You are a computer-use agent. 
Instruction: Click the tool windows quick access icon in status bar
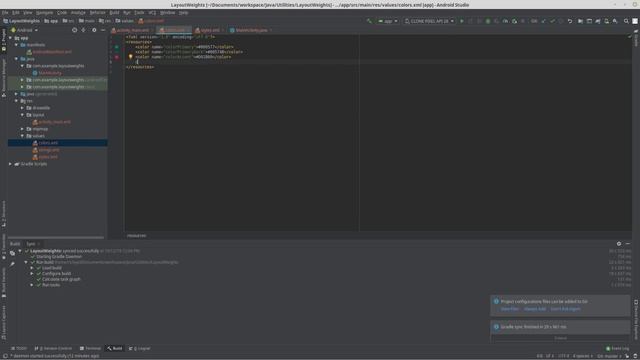tap(5, 356)
